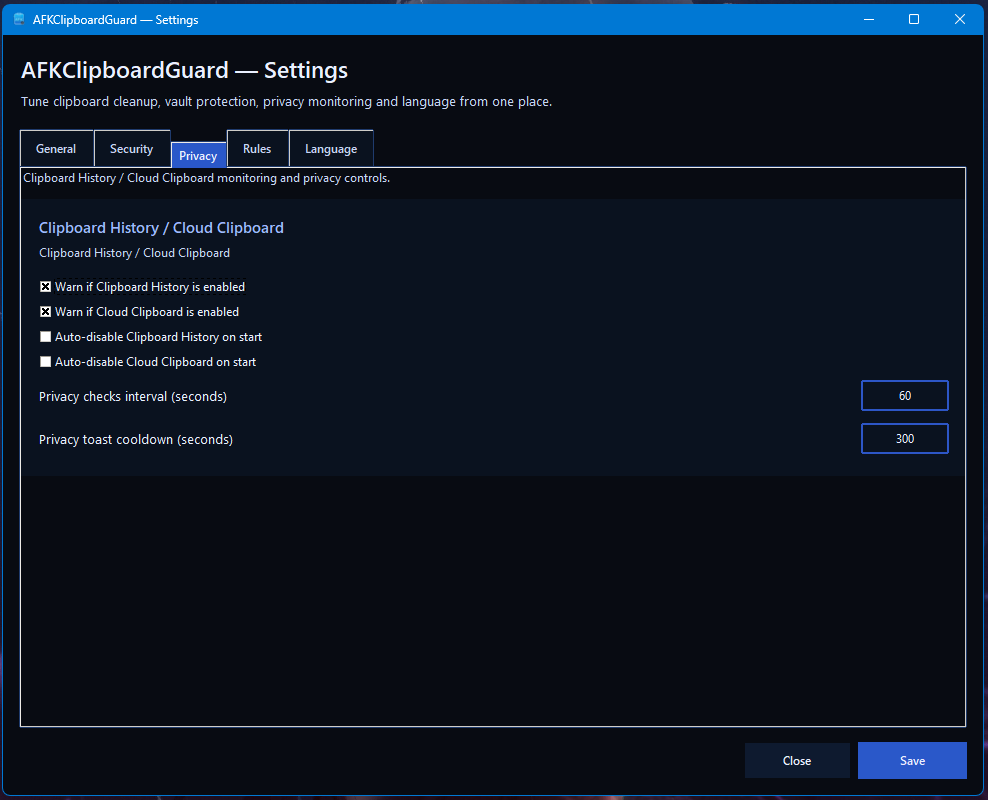This screenshot has height=800, width=988.
Task: Minimize the Settings window
Action: [x=868, y=19]
